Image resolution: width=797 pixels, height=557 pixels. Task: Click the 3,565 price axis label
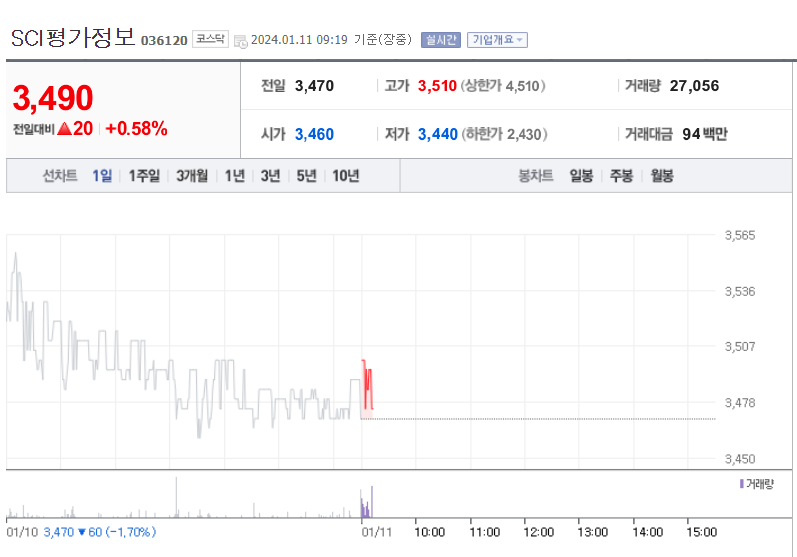(740, 235)
